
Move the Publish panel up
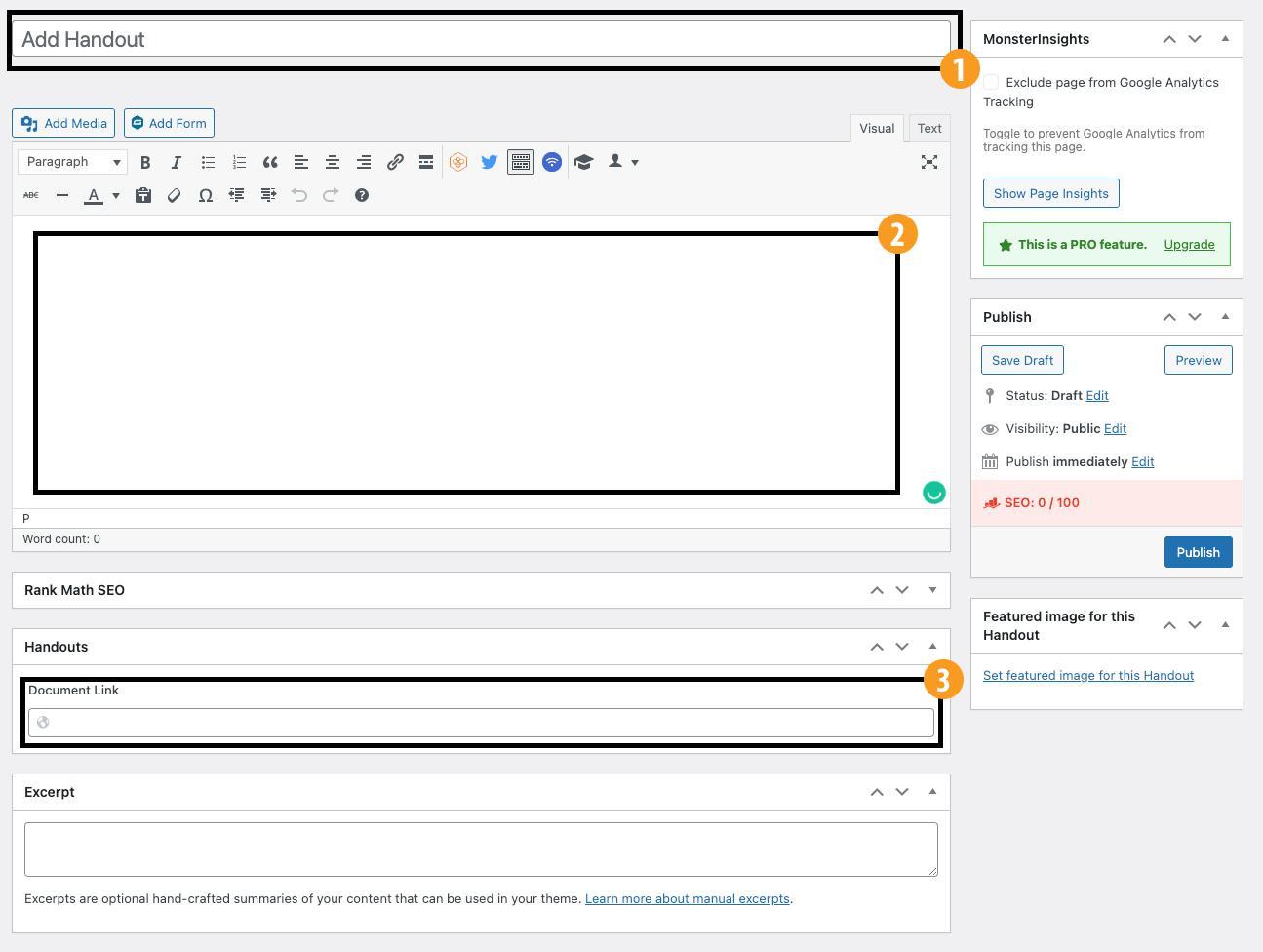point(1169,317)
